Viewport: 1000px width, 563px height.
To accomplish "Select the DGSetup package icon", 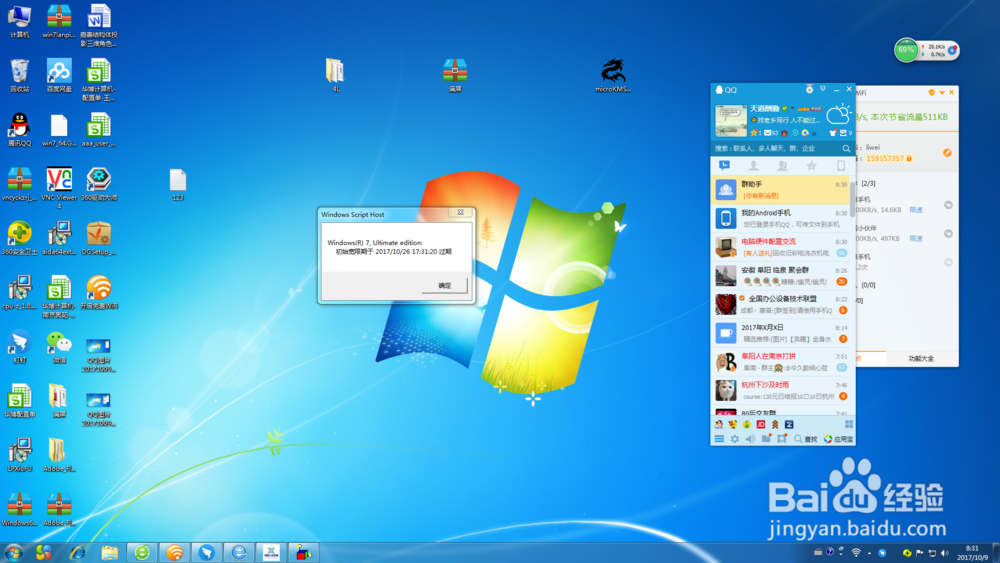I will pyautogui.click(x=98, y=238).
